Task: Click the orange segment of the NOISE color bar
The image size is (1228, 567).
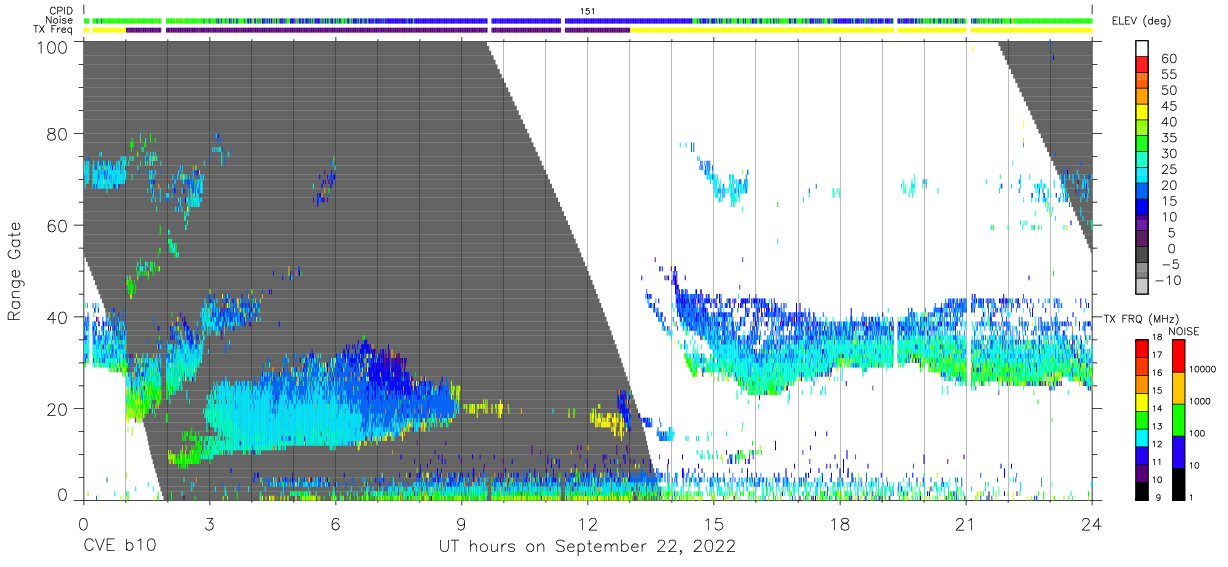Action: (1178, 387)
